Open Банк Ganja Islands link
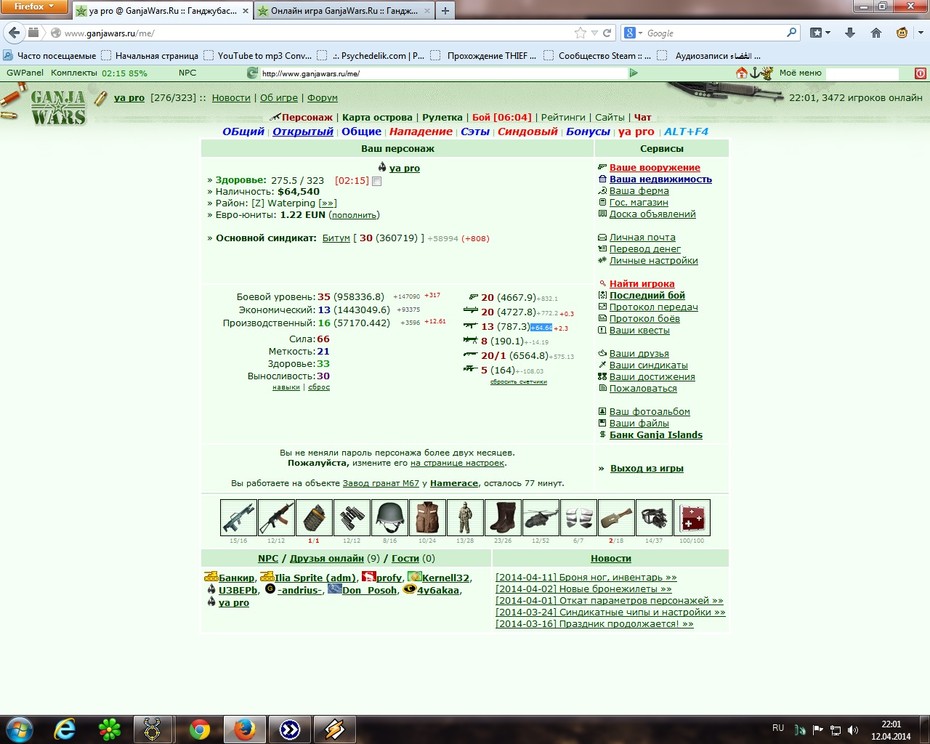The image size is (930, 744). click(x=656, y=434)
